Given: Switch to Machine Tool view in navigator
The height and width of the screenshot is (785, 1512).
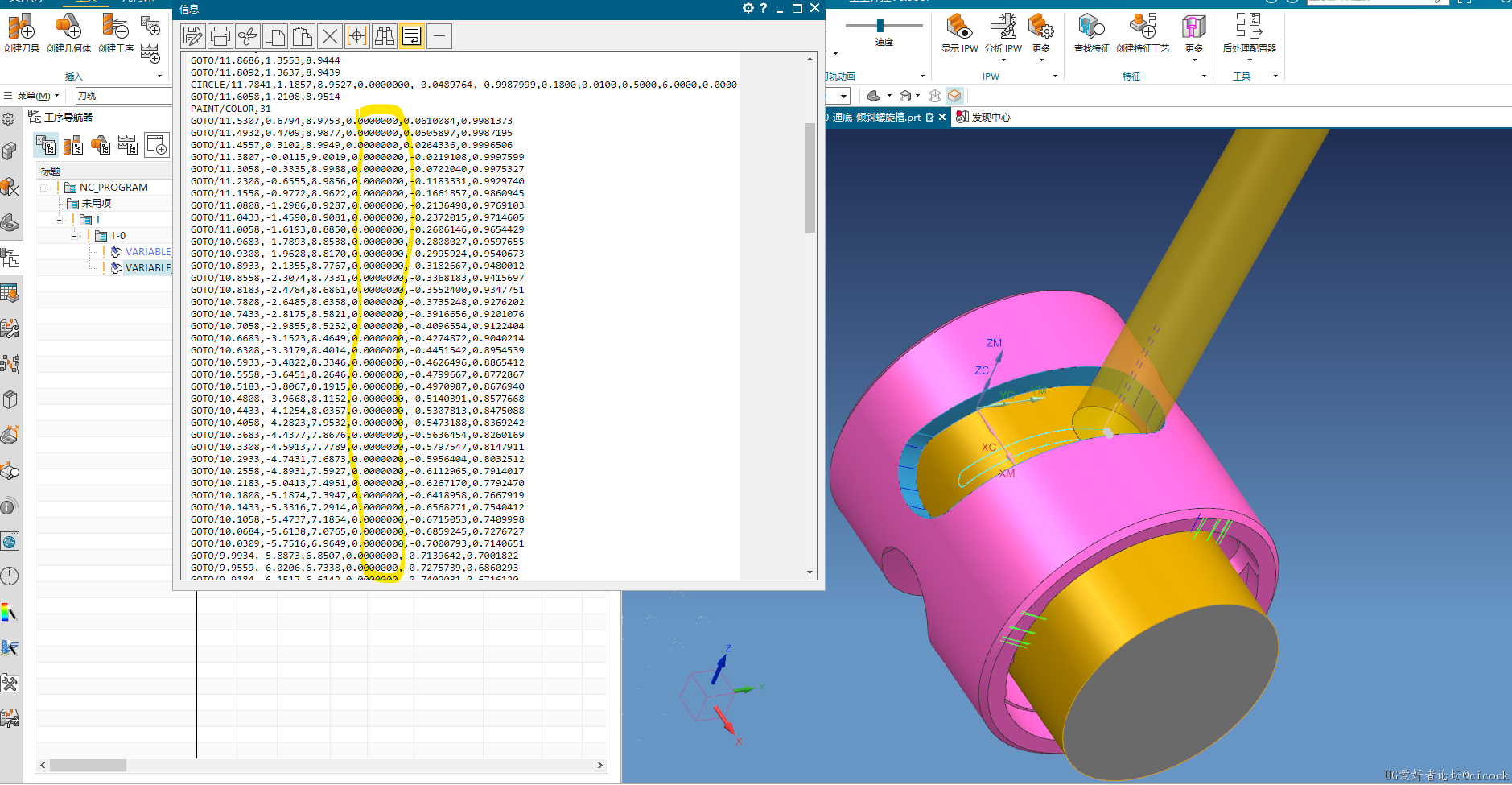Looking at the screenshot, I should [x=73, y=145].
